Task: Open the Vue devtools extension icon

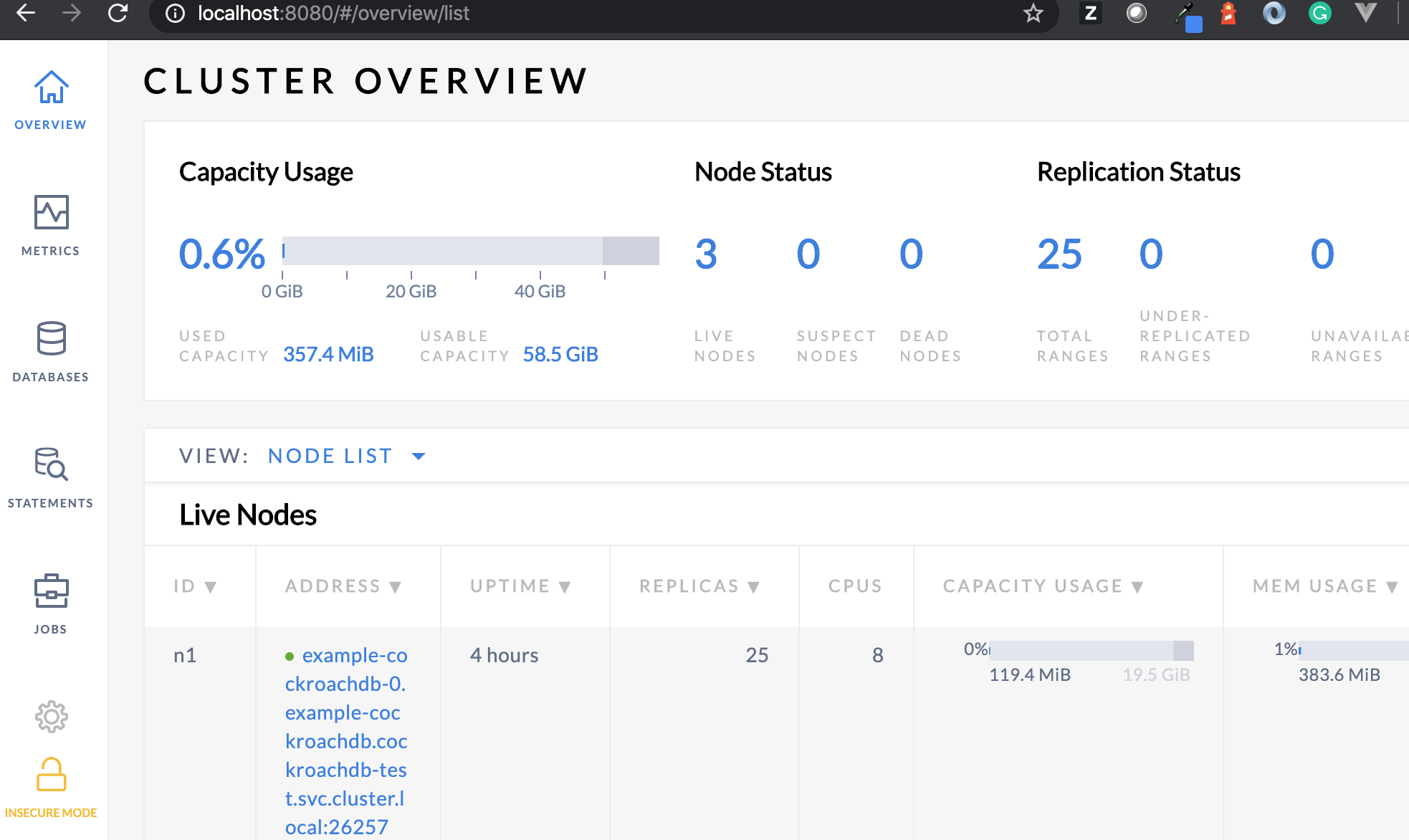Action: click(1366, 13)
